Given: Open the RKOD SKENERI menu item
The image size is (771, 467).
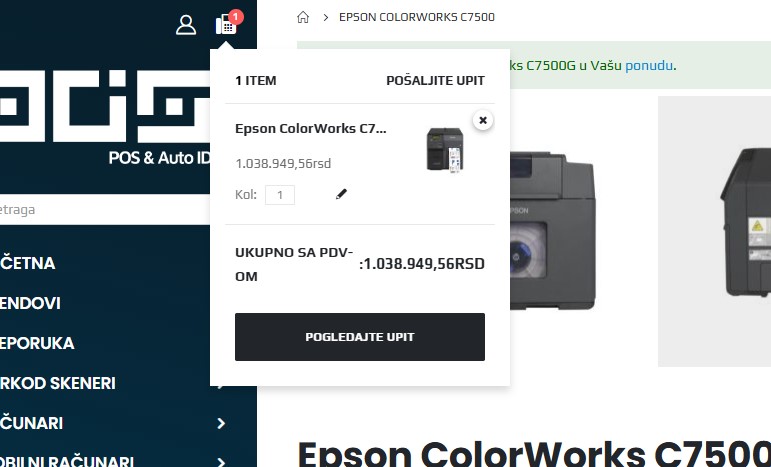Looking at the screenshot, I should click(58, 383).
